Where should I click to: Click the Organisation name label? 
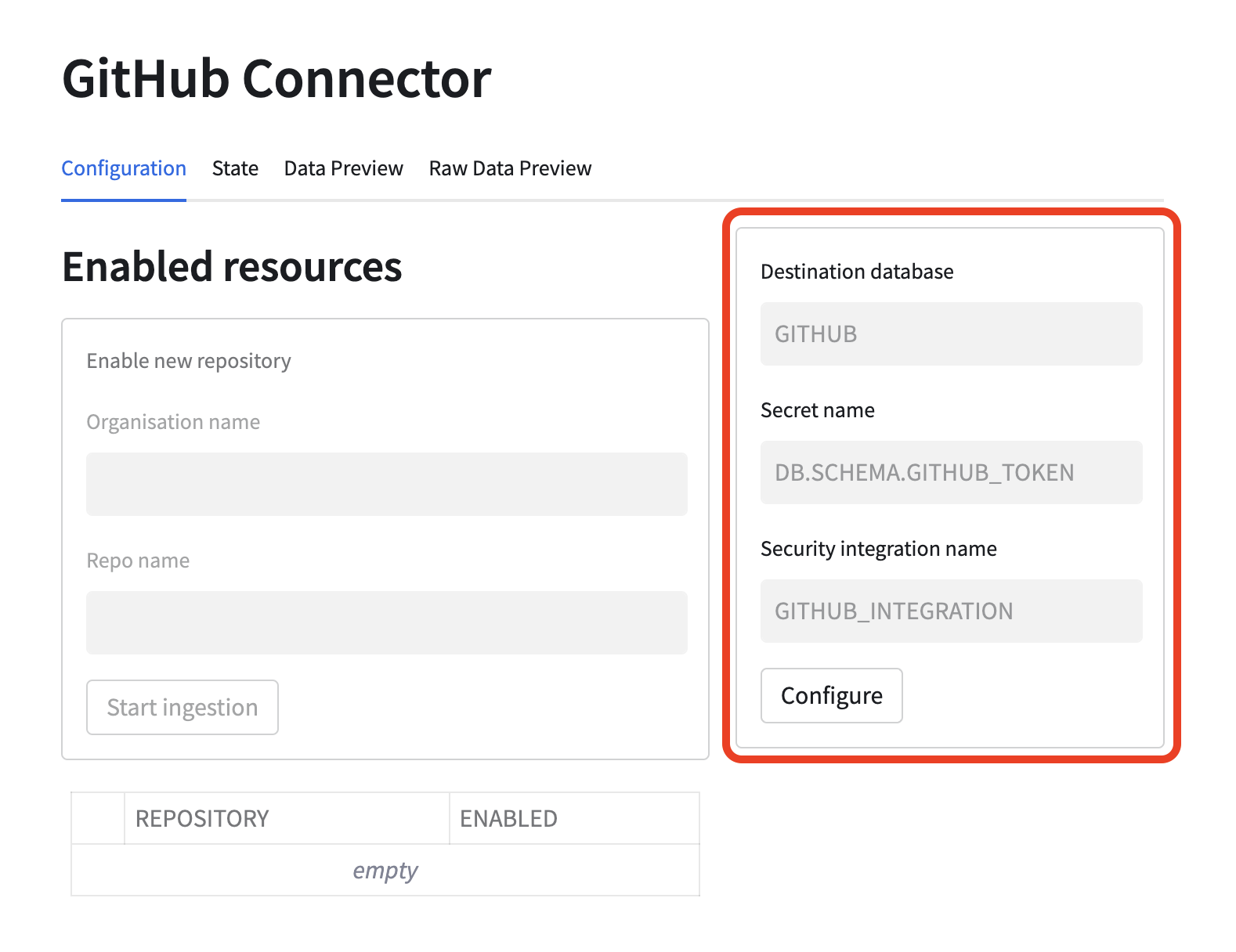(173, 422)
